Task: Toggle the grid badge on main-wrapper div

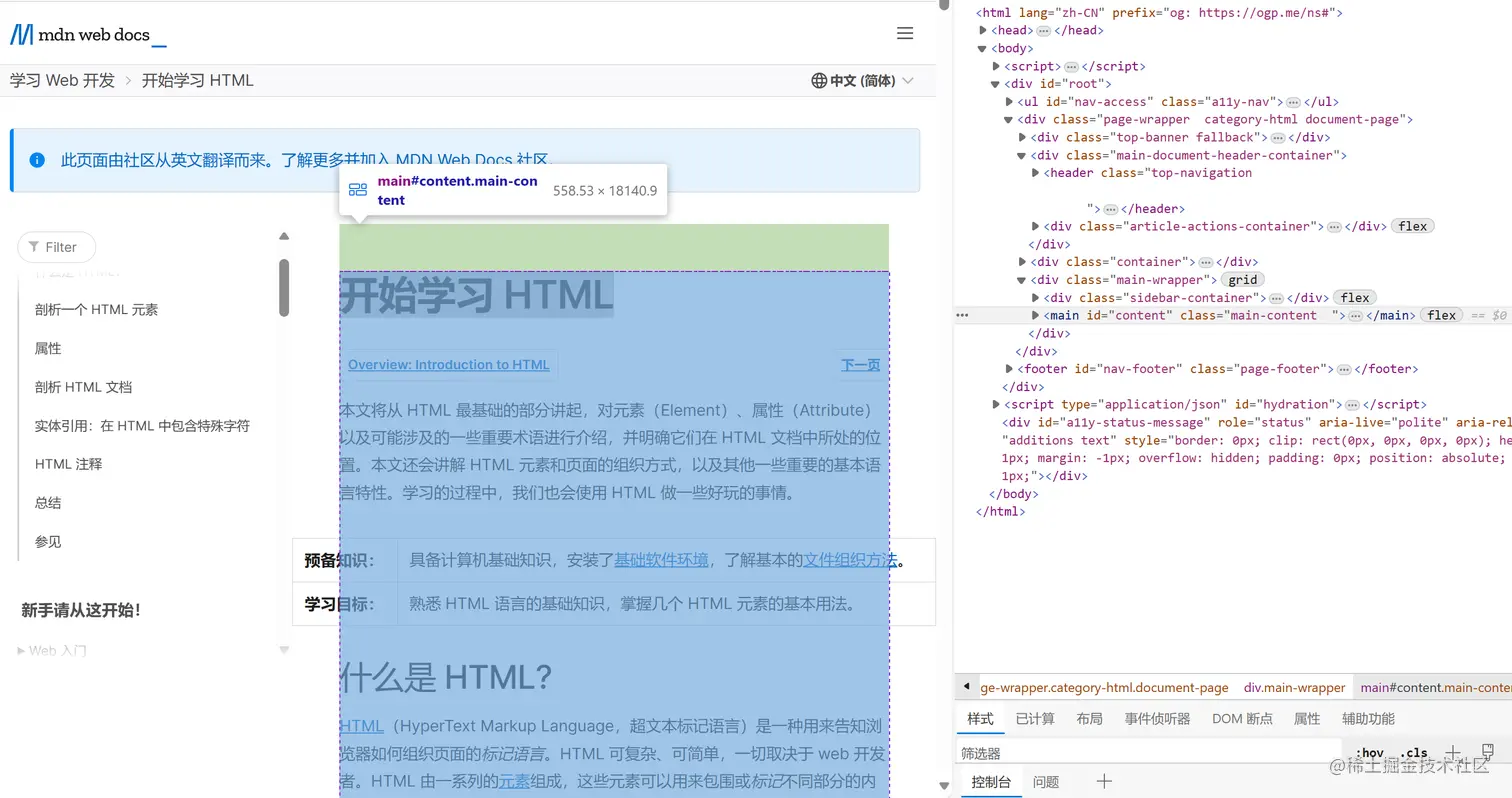Action: [1243, 280]
